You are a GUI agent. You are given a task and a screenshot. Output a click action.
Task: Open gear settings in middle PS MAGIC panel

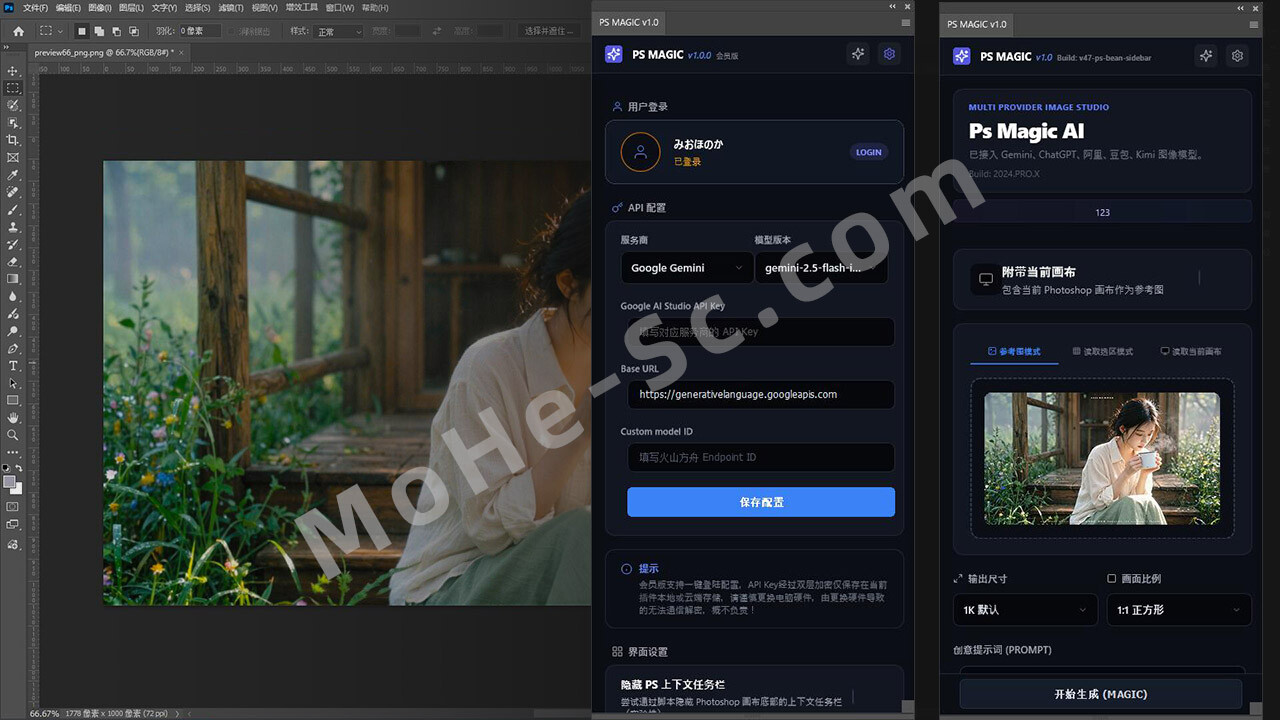coord(889,54)
